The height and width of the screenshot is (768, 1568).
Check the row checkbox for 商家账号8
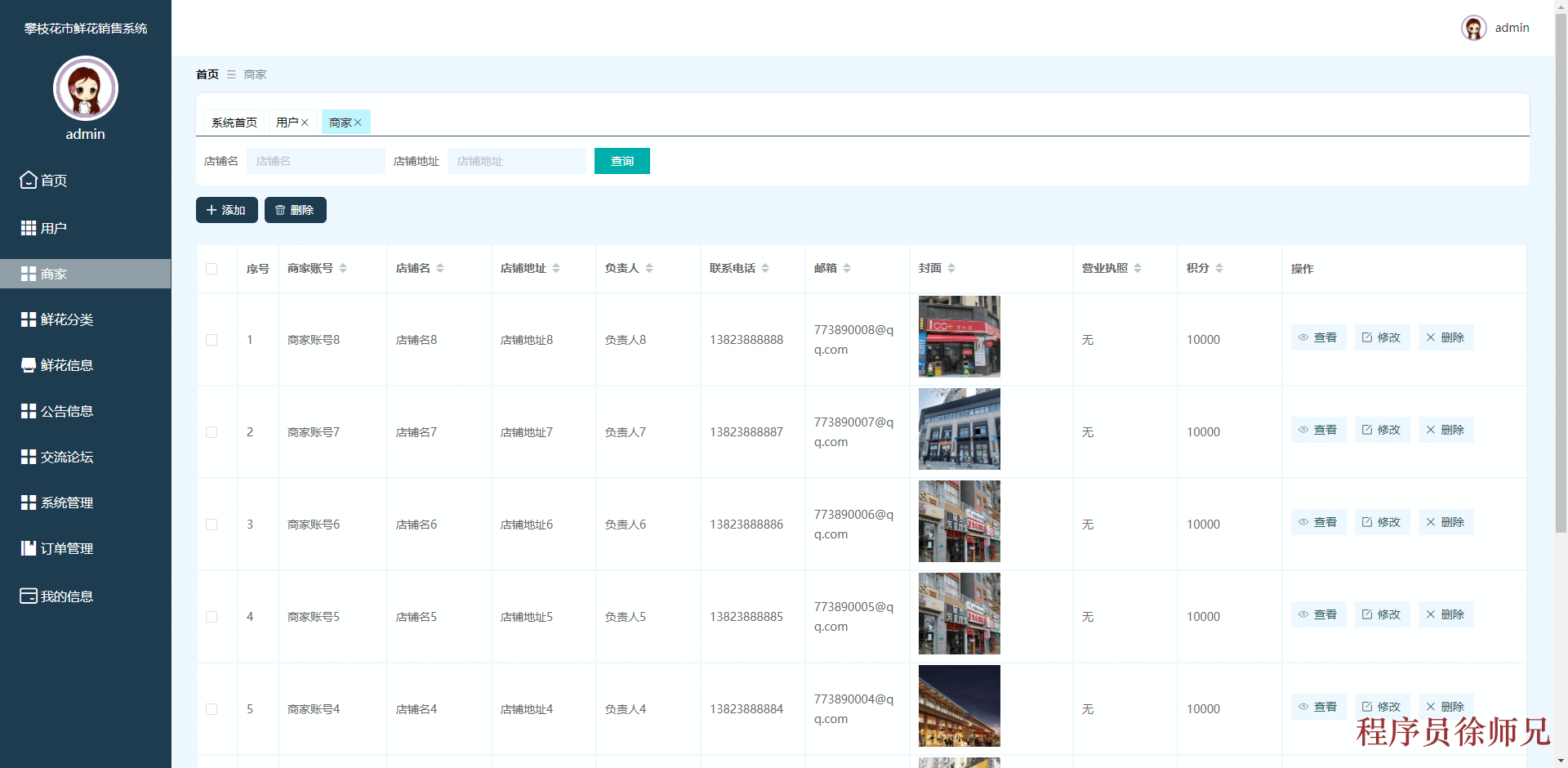pos(212,340)
